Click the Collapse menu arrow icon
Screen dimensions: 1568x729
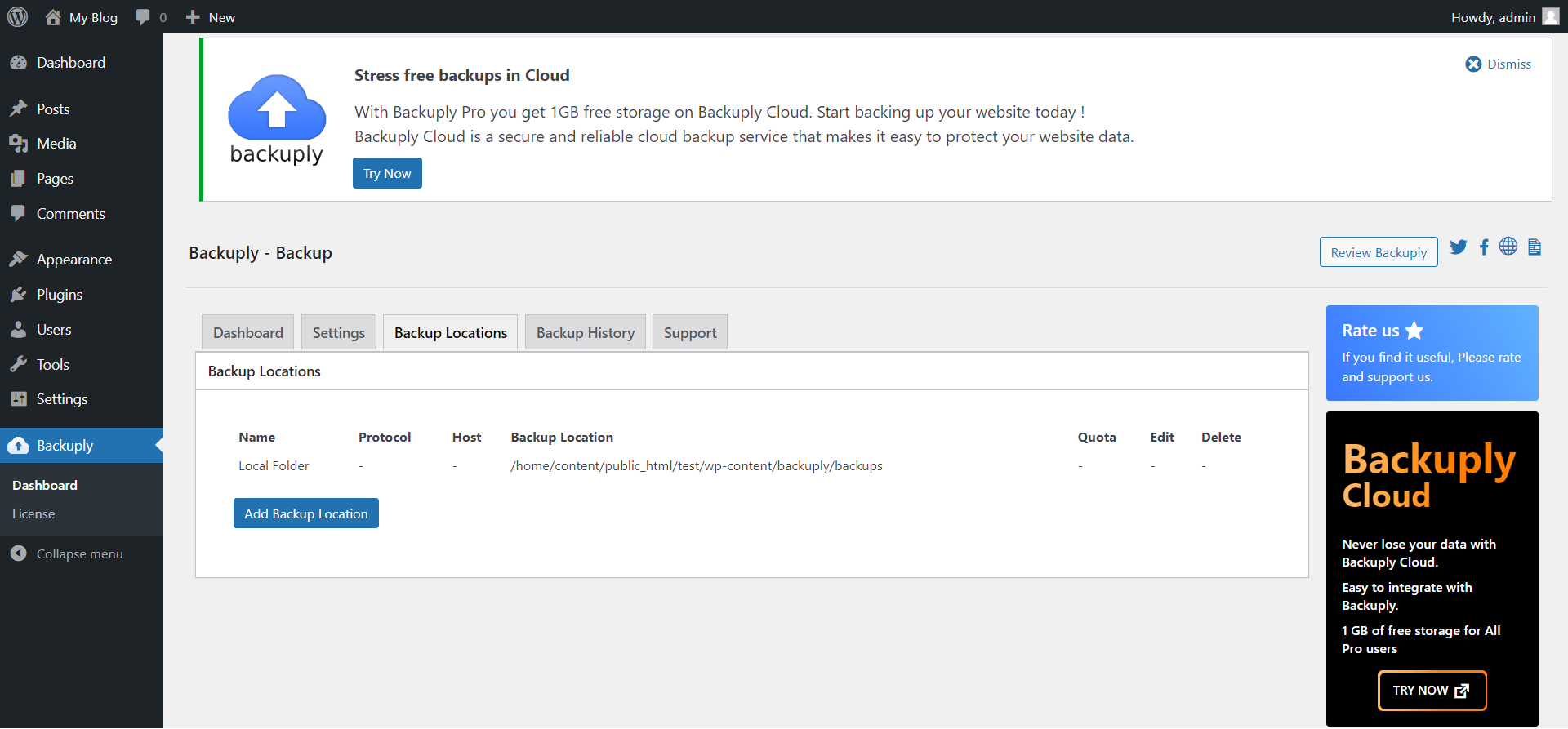(18, 553)
